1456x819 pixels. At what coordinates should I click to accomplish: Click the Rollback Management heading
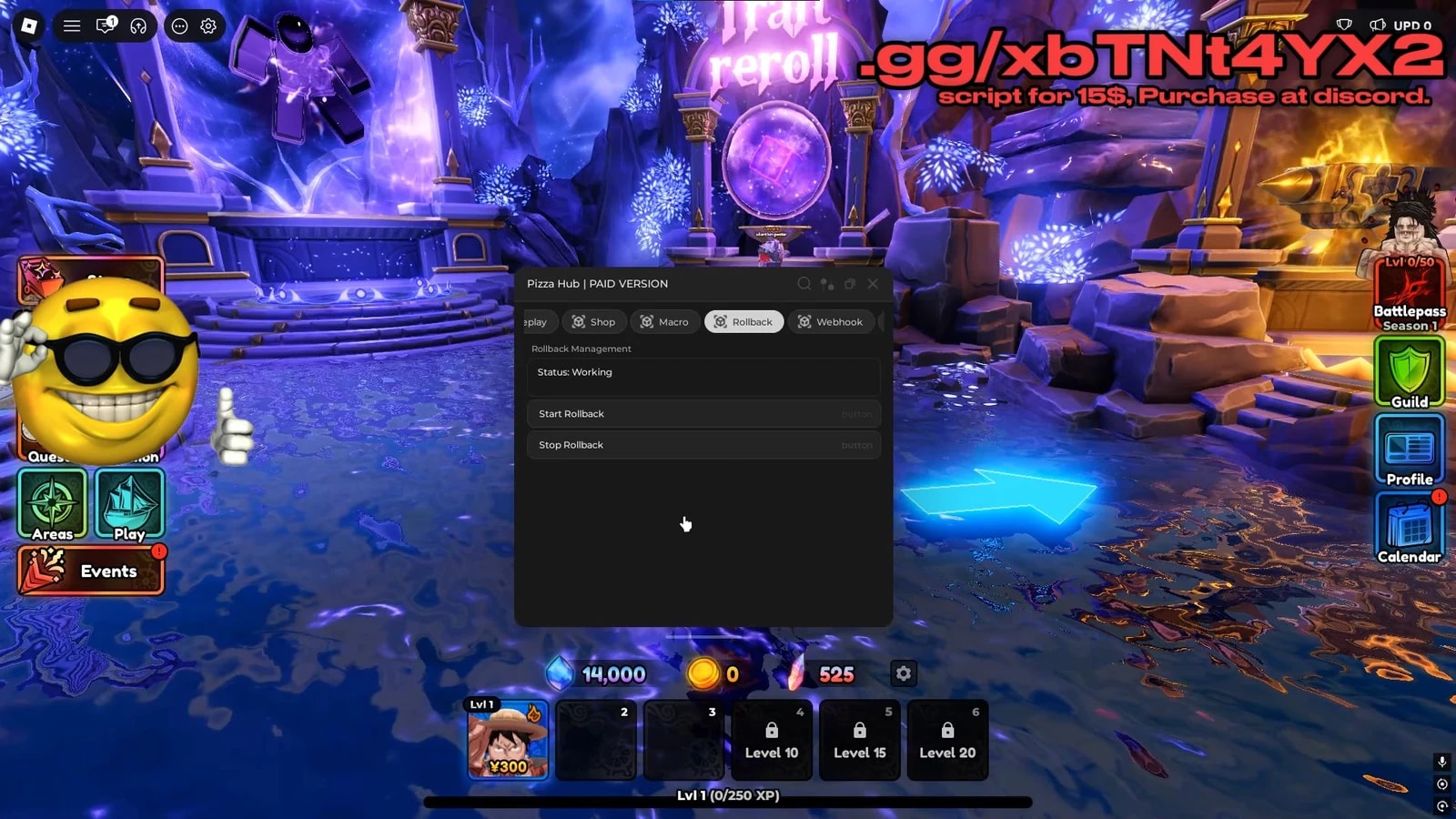click(x=581, y=349)
